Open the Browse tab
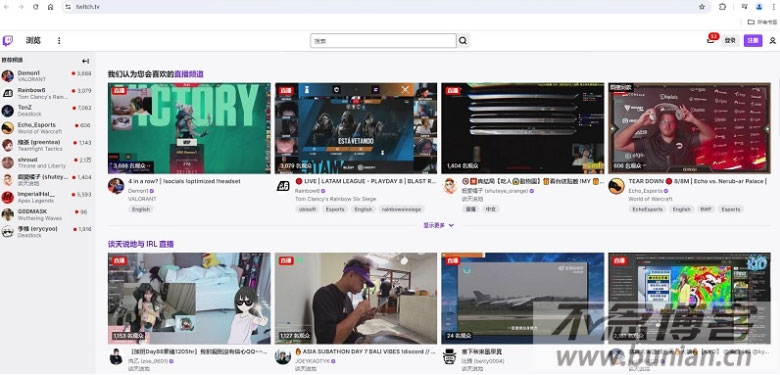This screenshot has height=375, width=780. point(33,41)
